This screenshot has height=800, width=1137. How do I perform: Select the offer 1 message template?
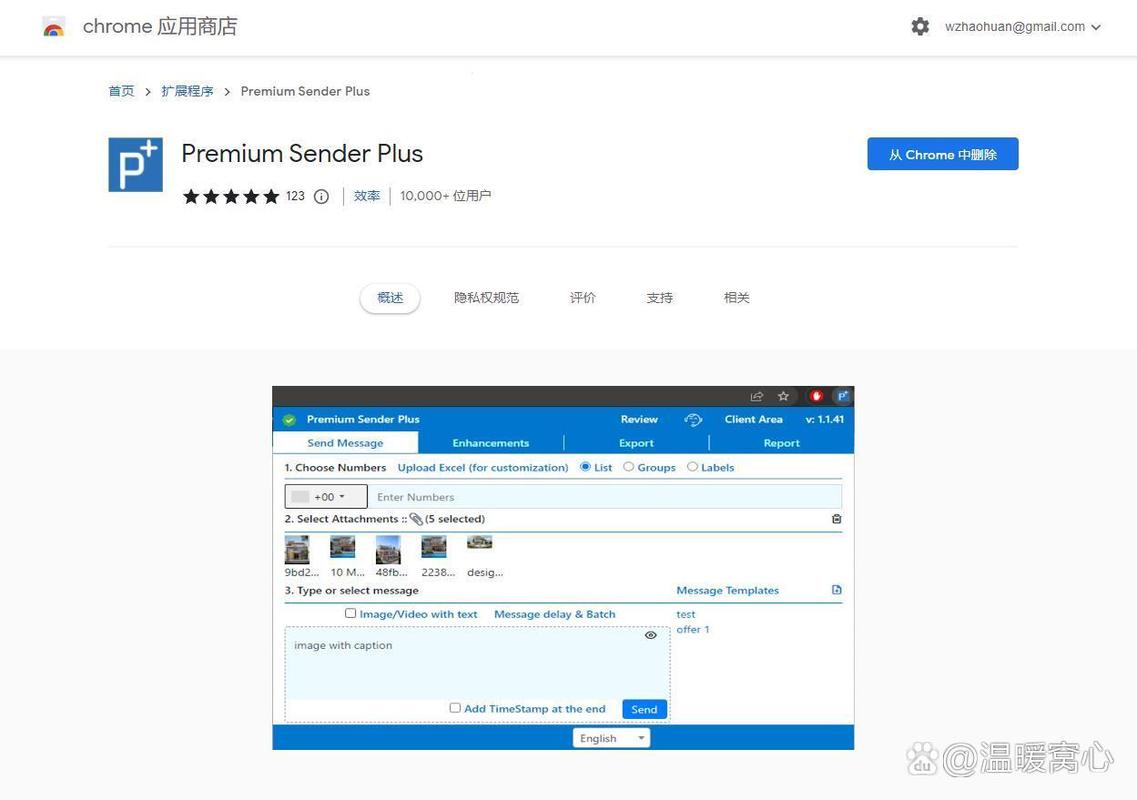(693, 630)
